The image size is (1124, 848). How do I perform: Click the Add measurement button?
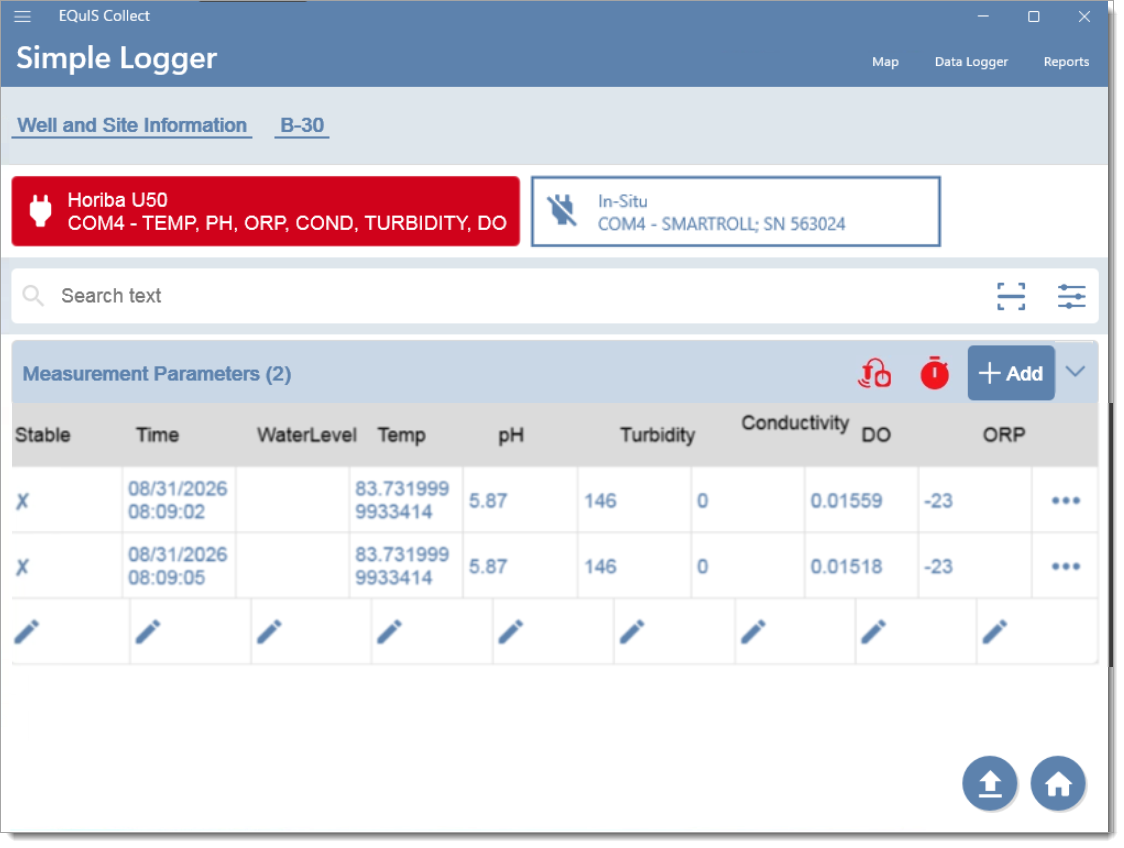pyautogui.click(x=1011, y=373)
